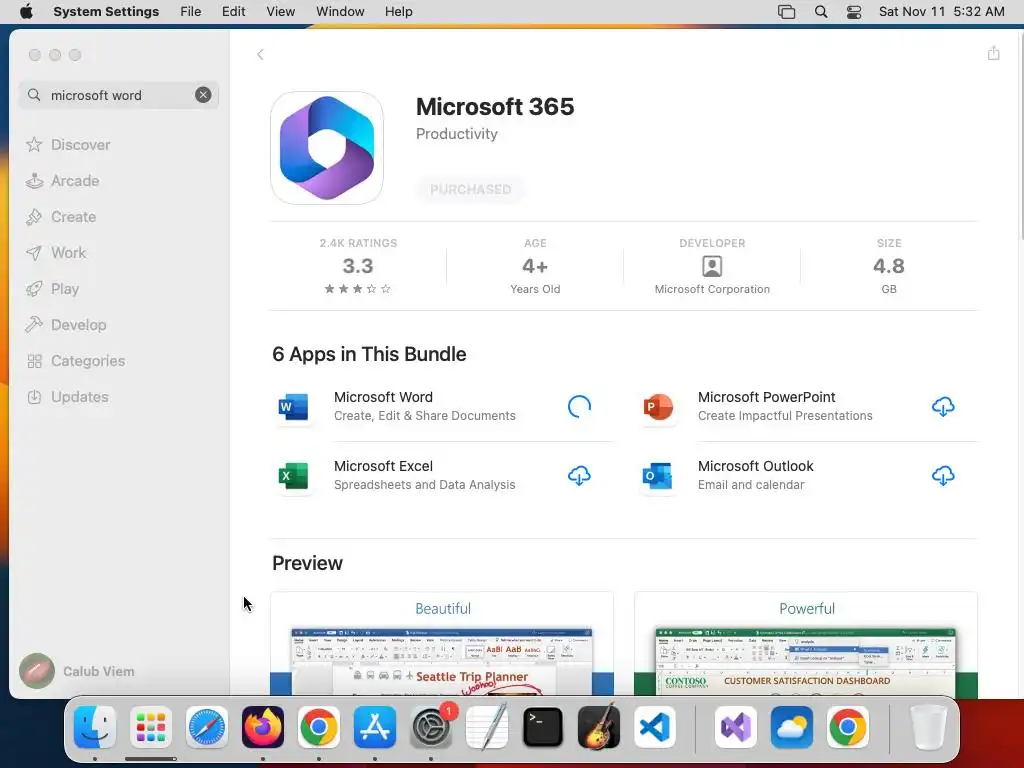Open the Window menu
This screenshot has width=1024, height=768.
click(340, 12)
